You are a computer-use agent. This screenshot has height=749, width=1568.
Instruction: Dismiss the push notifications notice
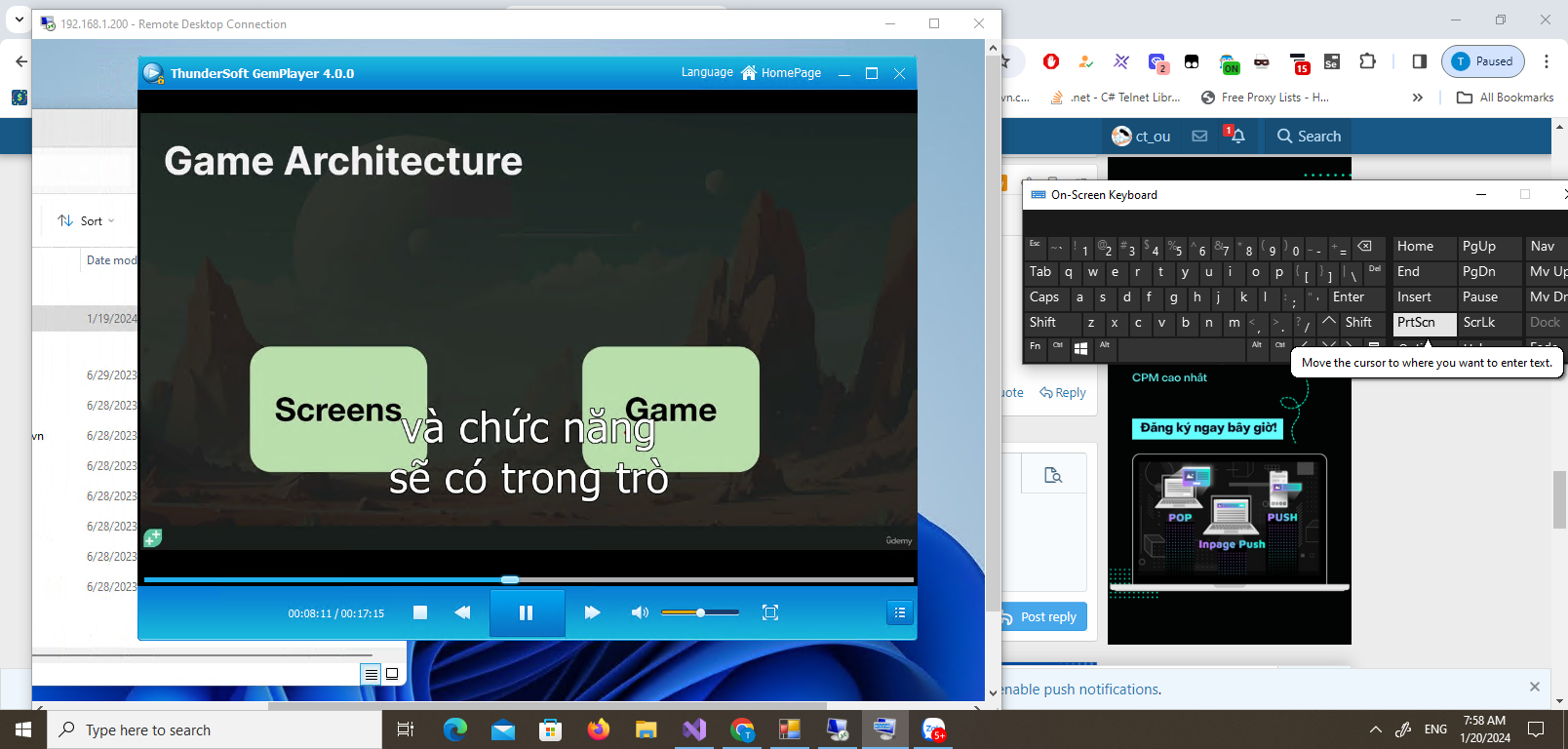pos(1535,688)
